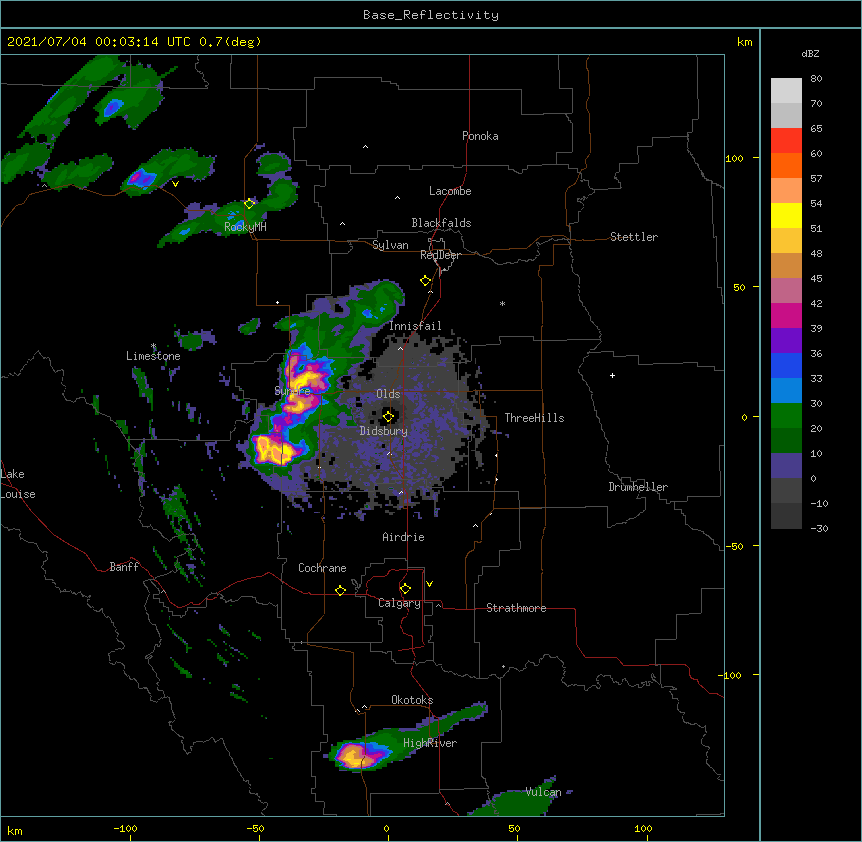Select the light gray 70-80 dBZ legend band
The height and width of the screenshot is (842, 862).
click(x=786, y=91)
